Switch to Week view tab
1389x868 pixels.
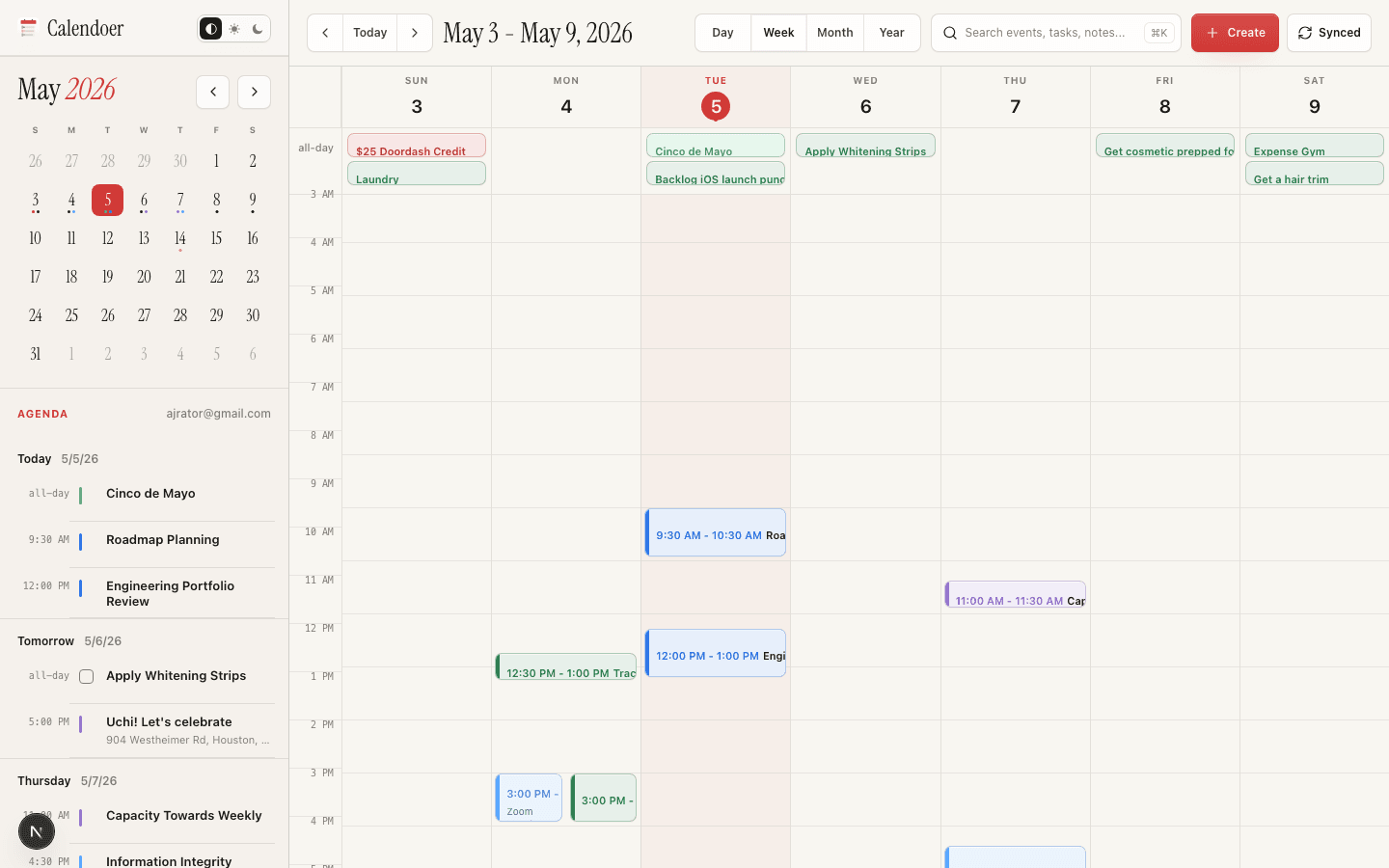778,33
